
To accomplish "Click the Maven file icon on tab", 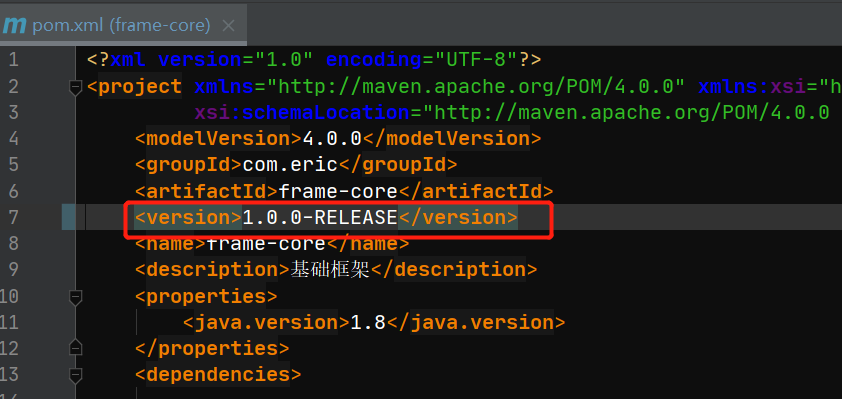I will pos(13,26).
